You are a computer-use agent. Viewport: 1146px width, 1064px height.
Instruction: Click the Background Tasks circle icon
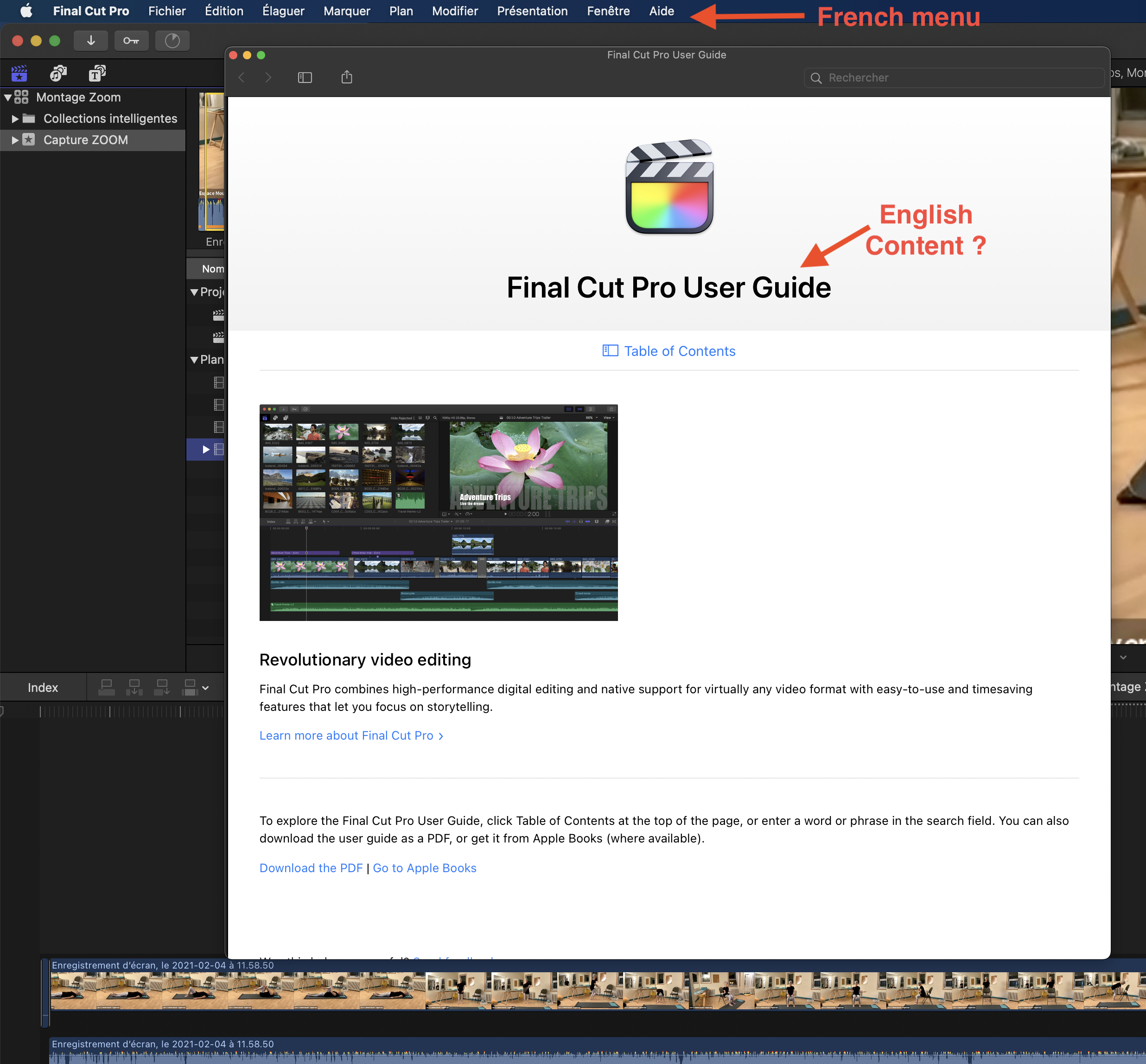tap(172, 41)
